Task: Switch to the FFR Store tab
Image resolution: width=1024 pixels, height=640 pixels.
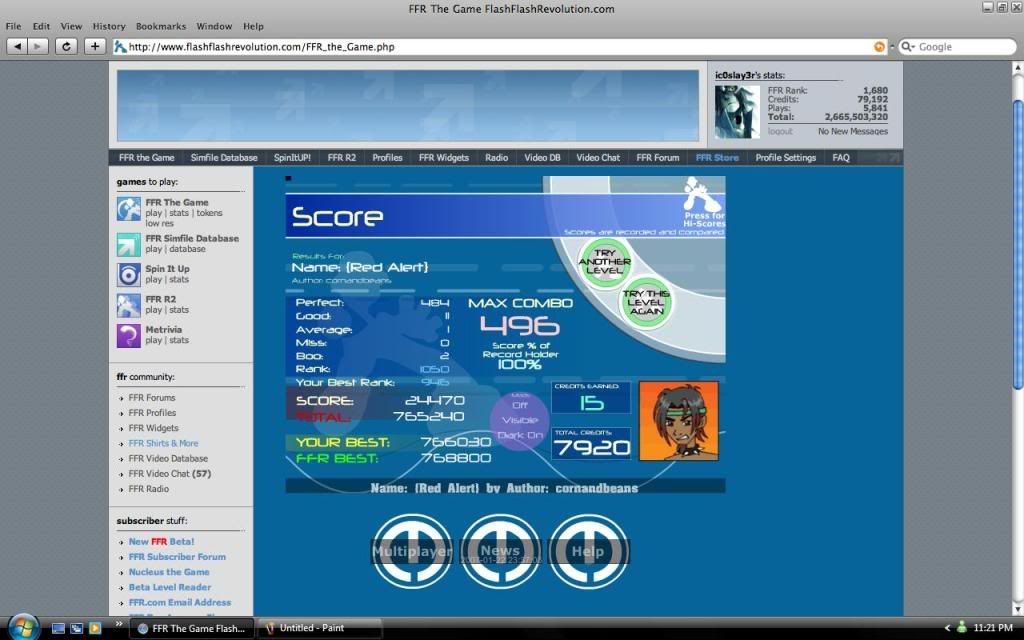Action: click(717, 158)
